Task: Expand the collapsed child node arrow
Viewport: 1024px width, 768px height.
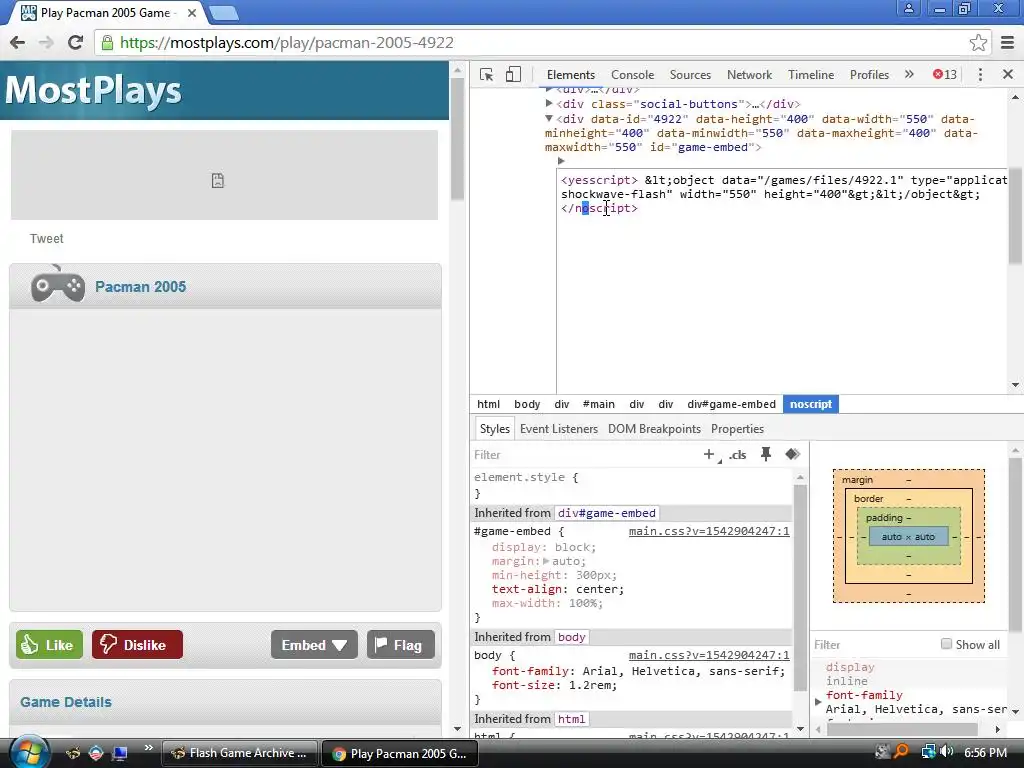Action: [x=561, y=161]
